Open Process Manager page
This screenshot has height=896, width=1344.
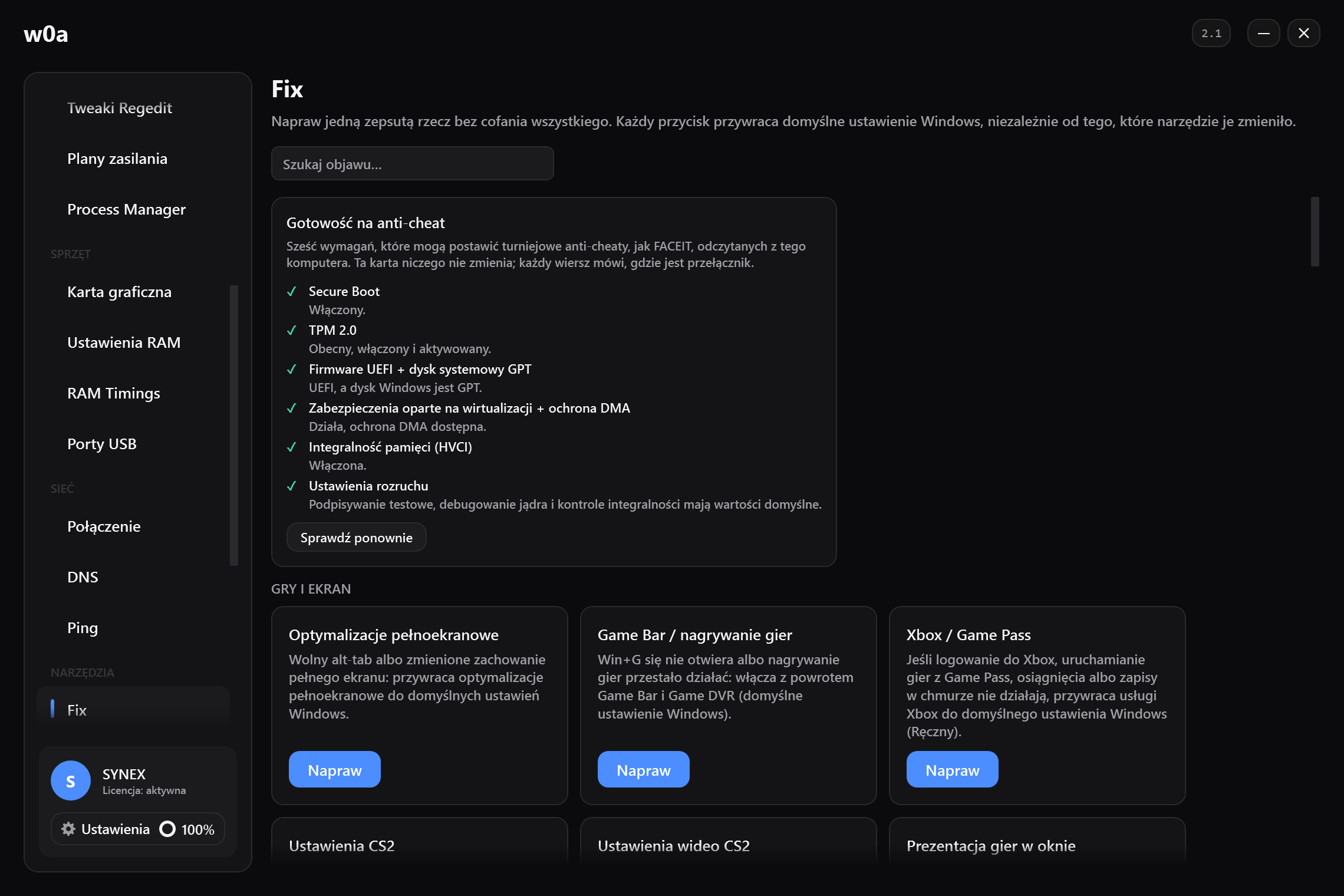click(126, 209)
